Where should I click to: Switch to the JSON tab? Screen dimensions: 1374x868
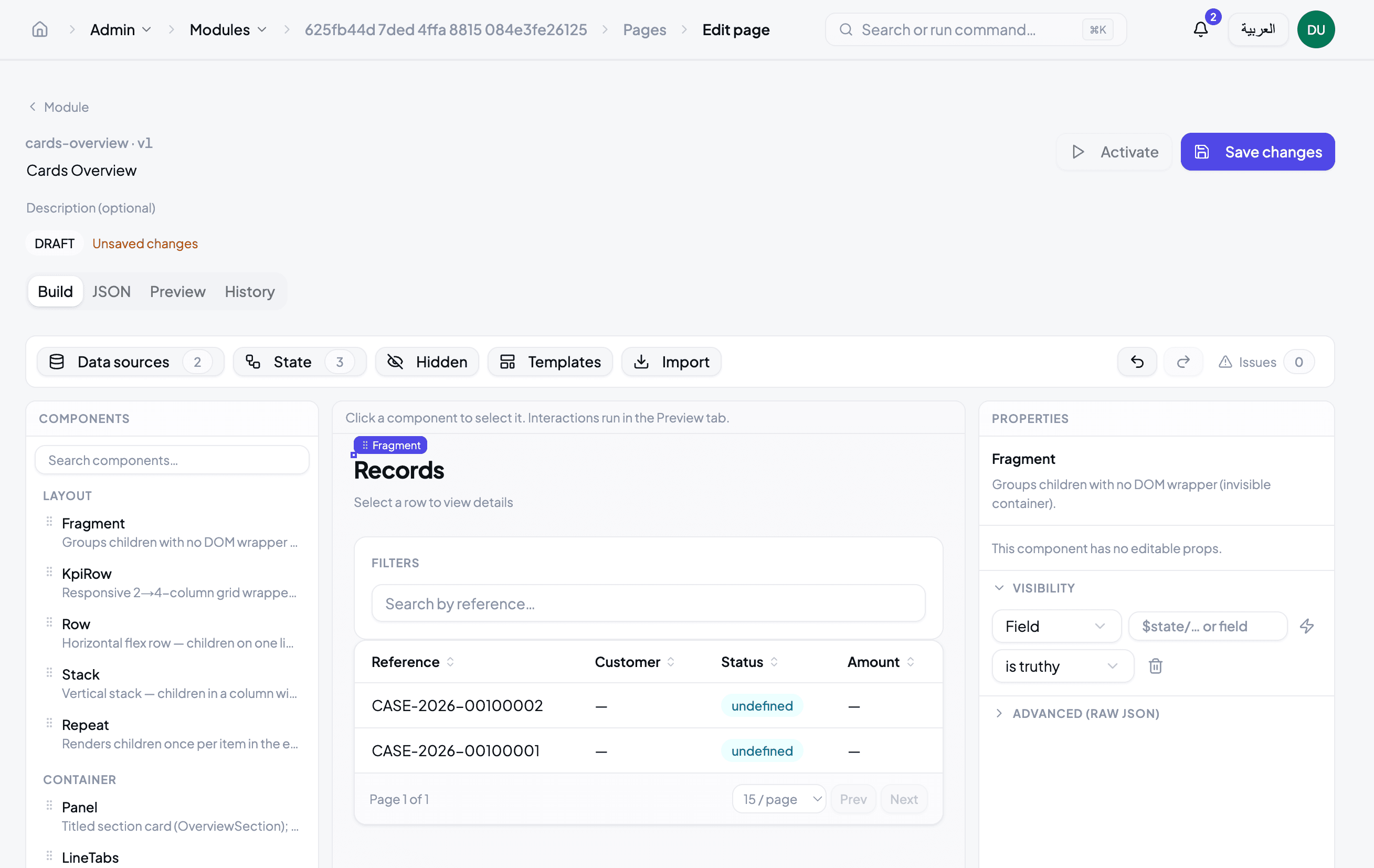tap(111, 291)
